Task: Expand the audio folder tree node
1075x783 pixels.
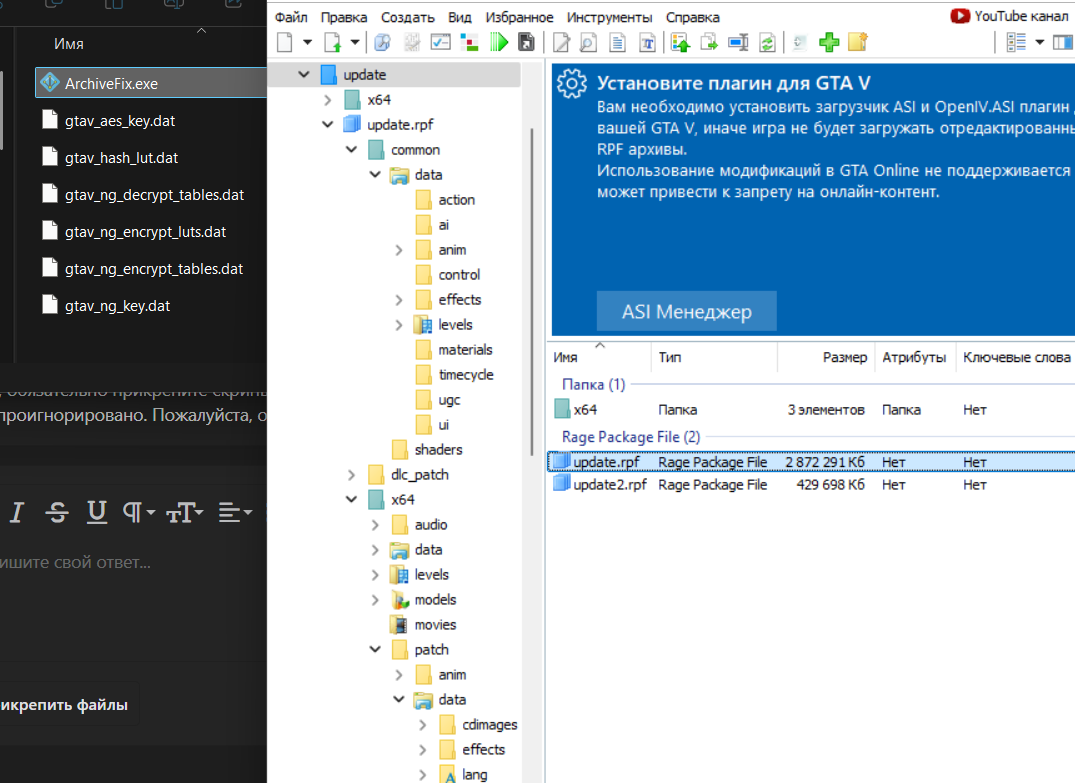Action: click(x=375, y=525)
